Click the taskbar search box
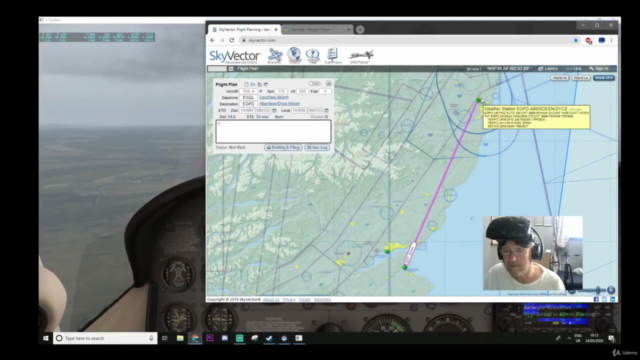Screen dimensions: 640x360 [105, 338]
